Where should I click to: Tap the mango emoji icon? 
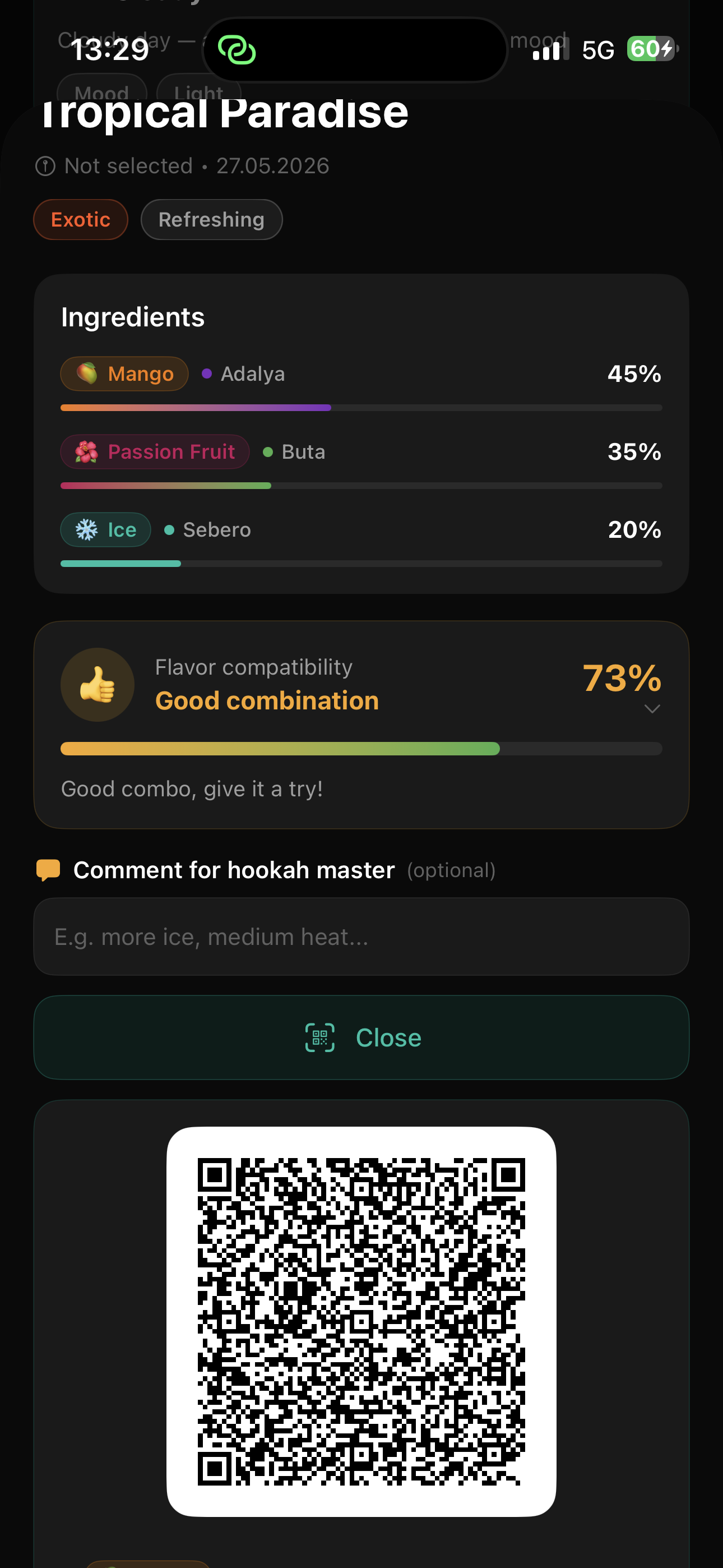pos(87,373)
